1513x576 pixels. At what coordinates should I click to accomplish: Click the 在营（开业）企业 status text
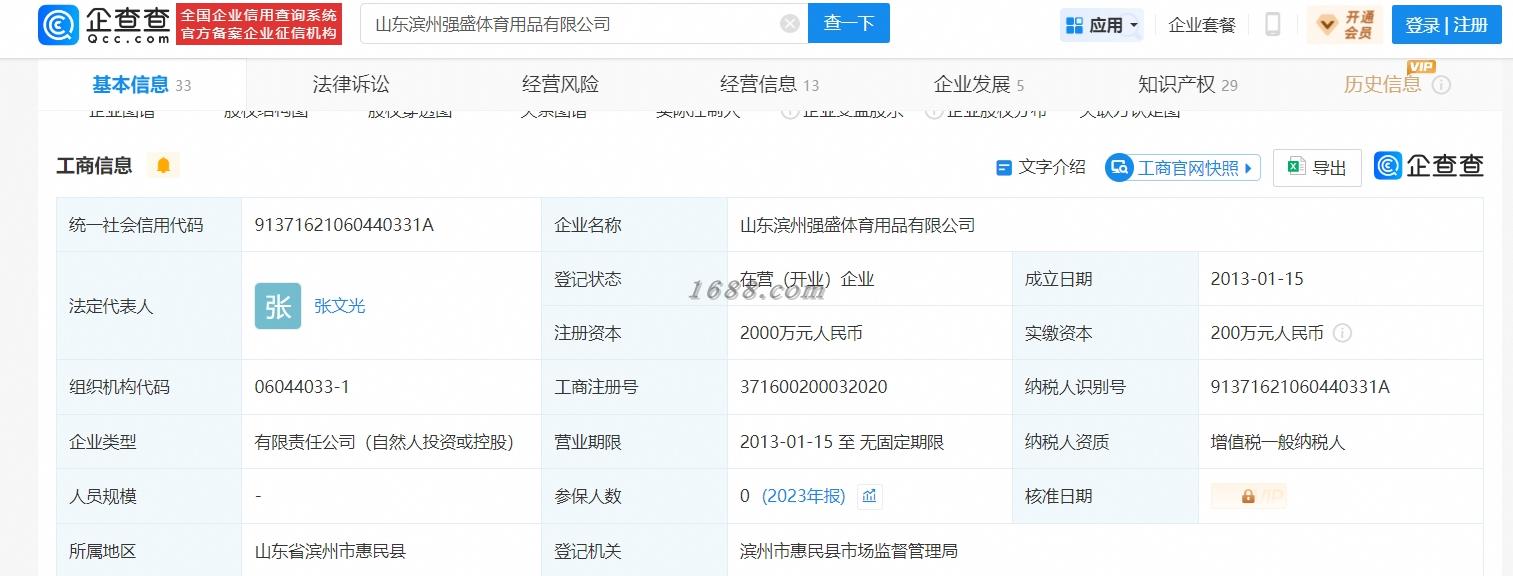pos(807,279)
